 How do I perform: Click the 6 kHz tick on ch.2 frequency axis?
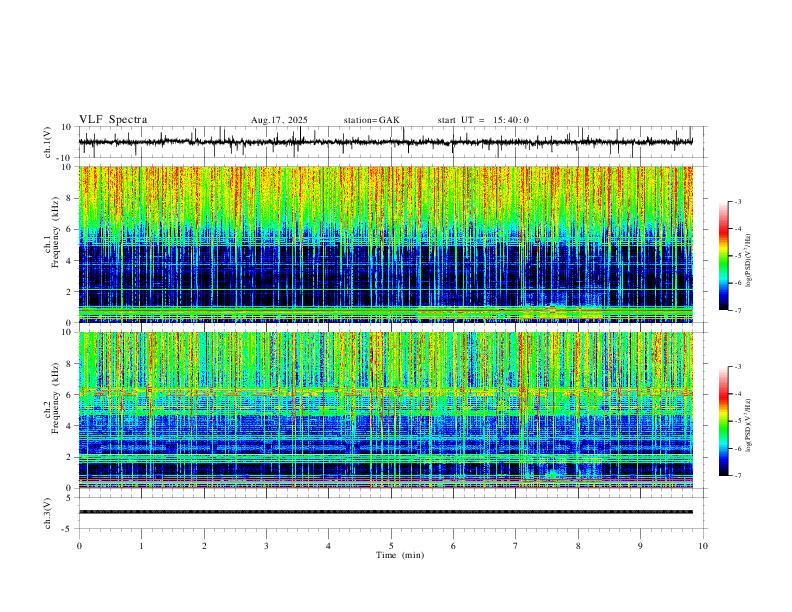(x=68, y=395)
